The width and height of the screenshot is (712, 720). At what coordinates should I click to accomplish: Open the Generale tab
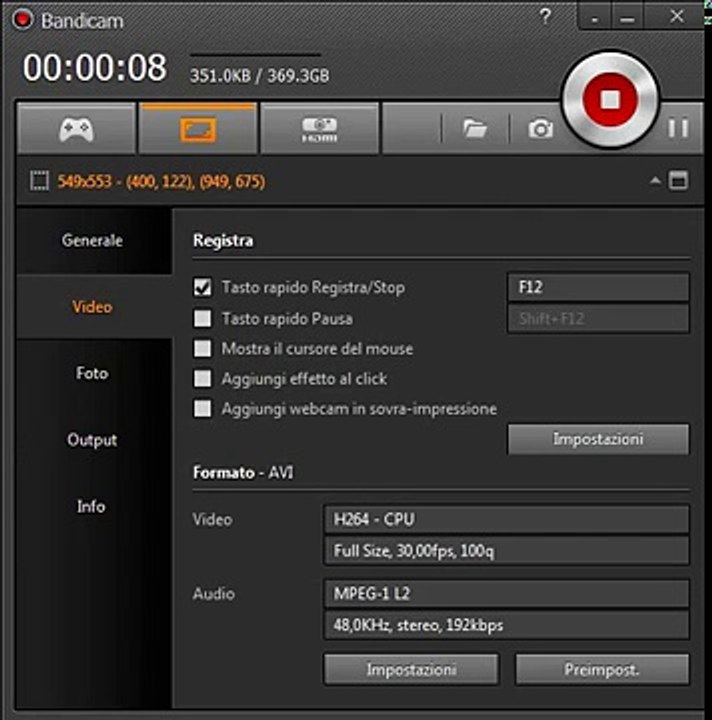(94, 240)
